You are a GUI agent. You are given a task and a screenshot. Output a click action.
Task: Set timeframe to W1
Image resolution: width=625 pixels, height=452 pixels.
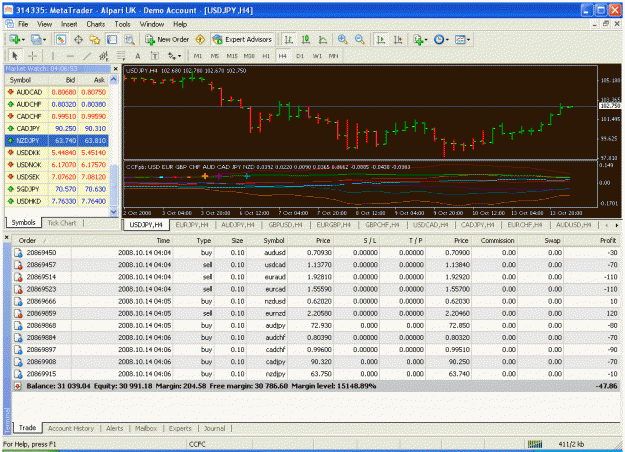point(317,56)
